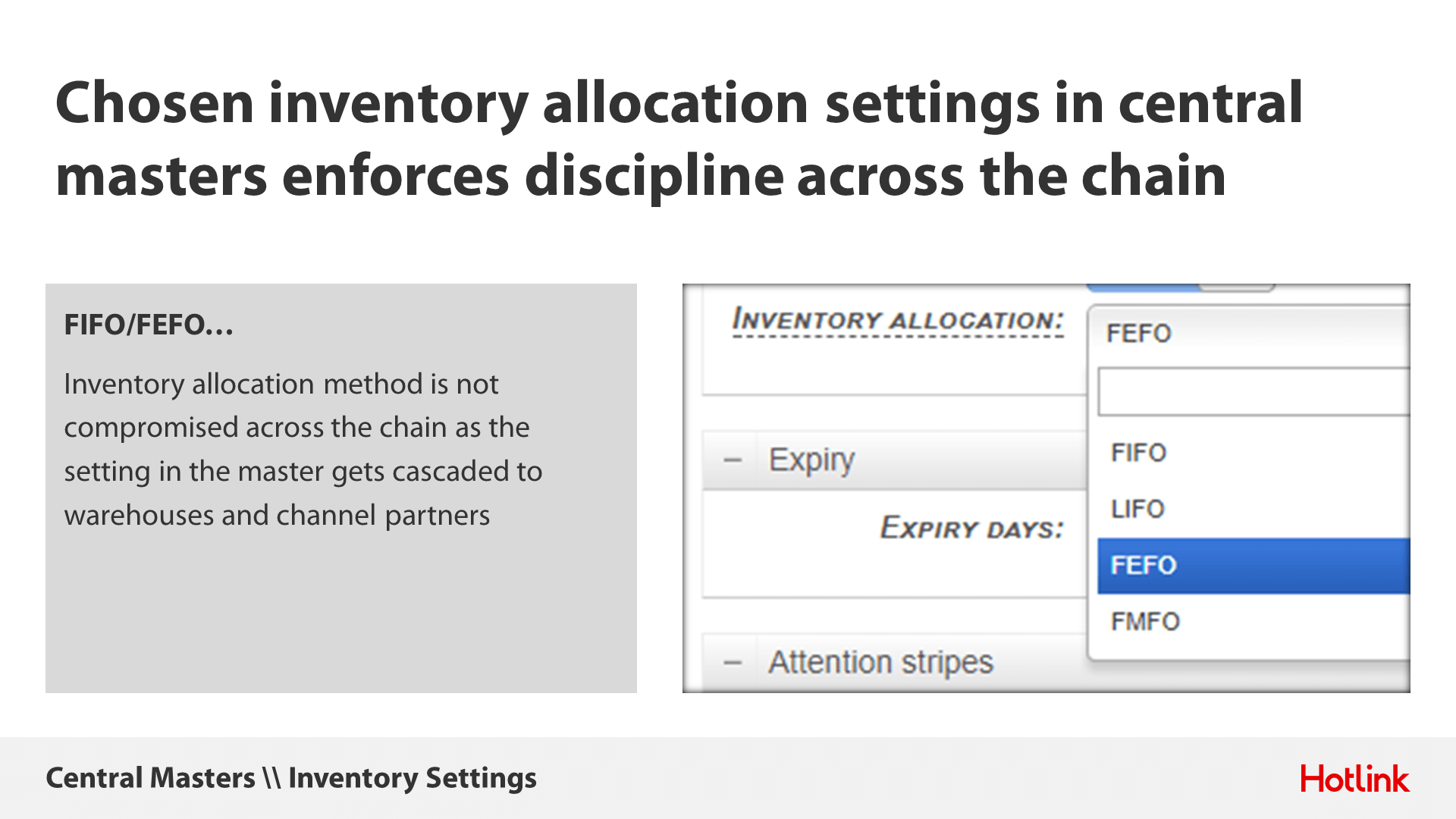Collapse the Attention stripes minus icon
This screenshot has height=819, width=1456.
click(733, 664)
